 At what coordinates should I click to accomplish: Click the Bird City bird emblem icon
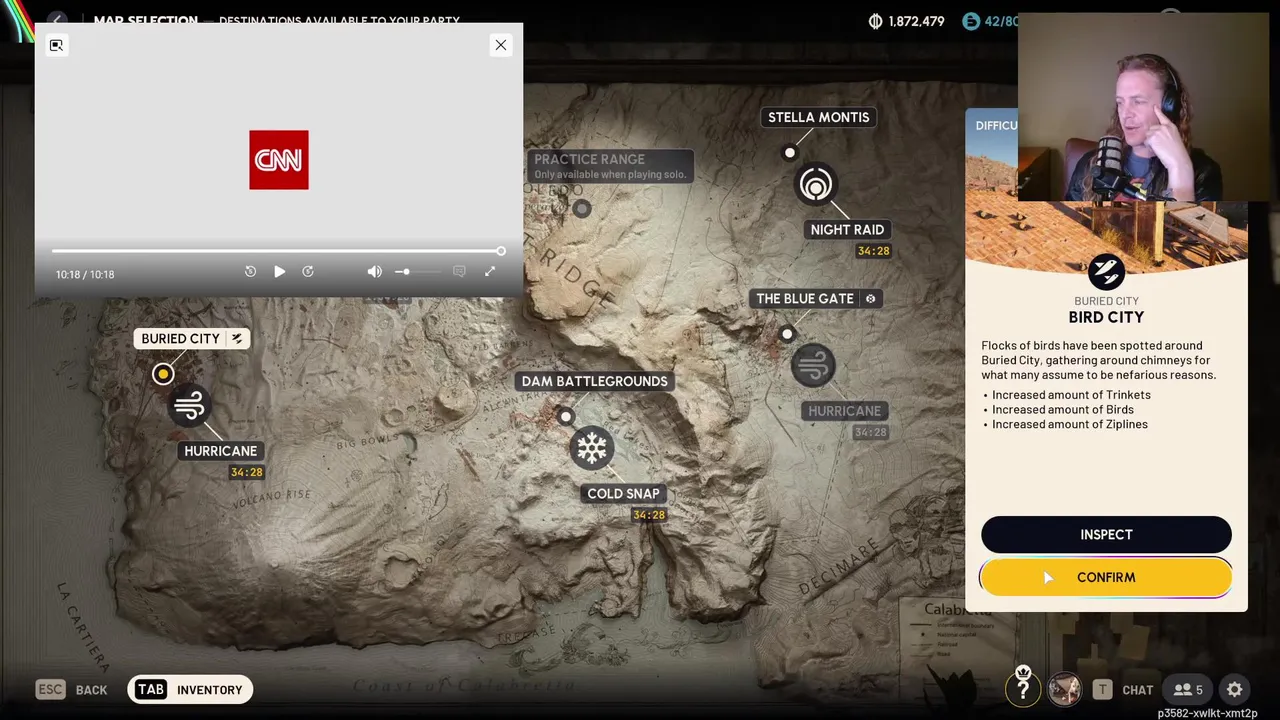click(x=1106, y=271)
